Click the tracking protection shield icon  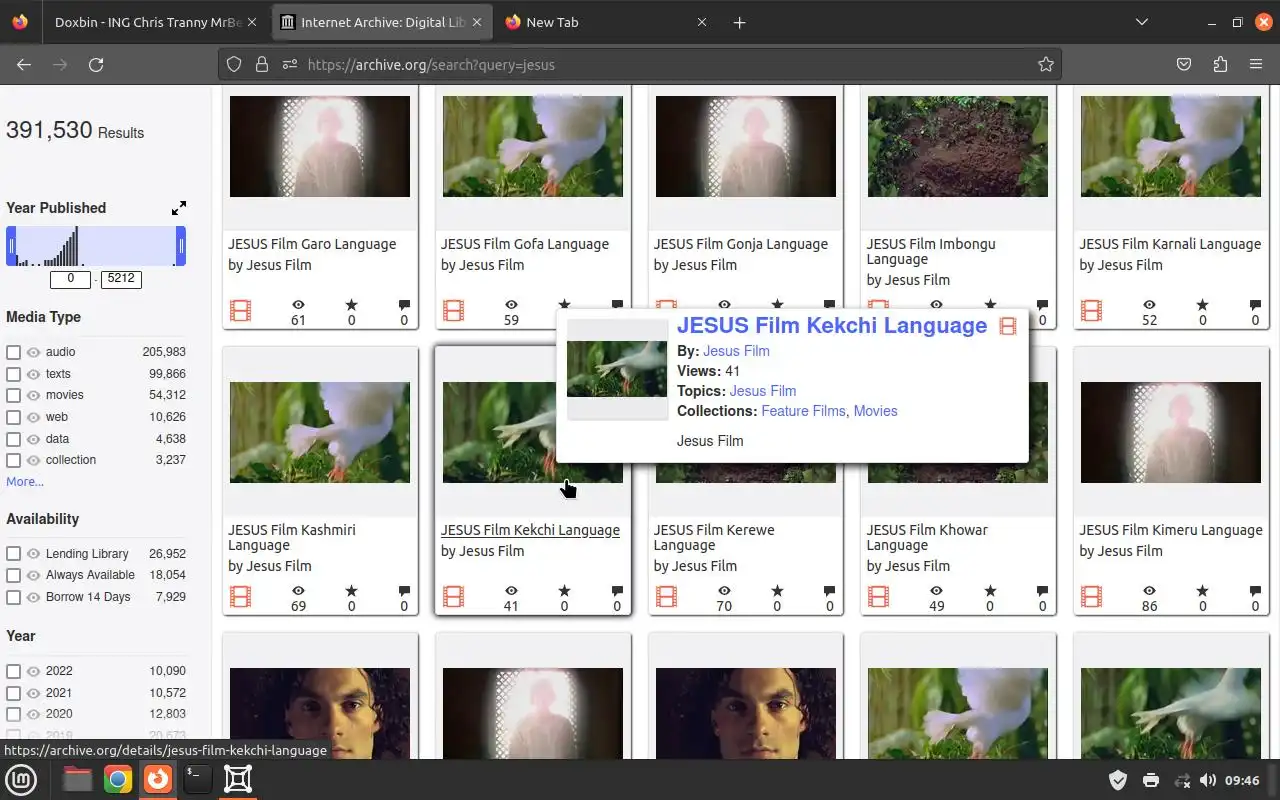point(234,64)
